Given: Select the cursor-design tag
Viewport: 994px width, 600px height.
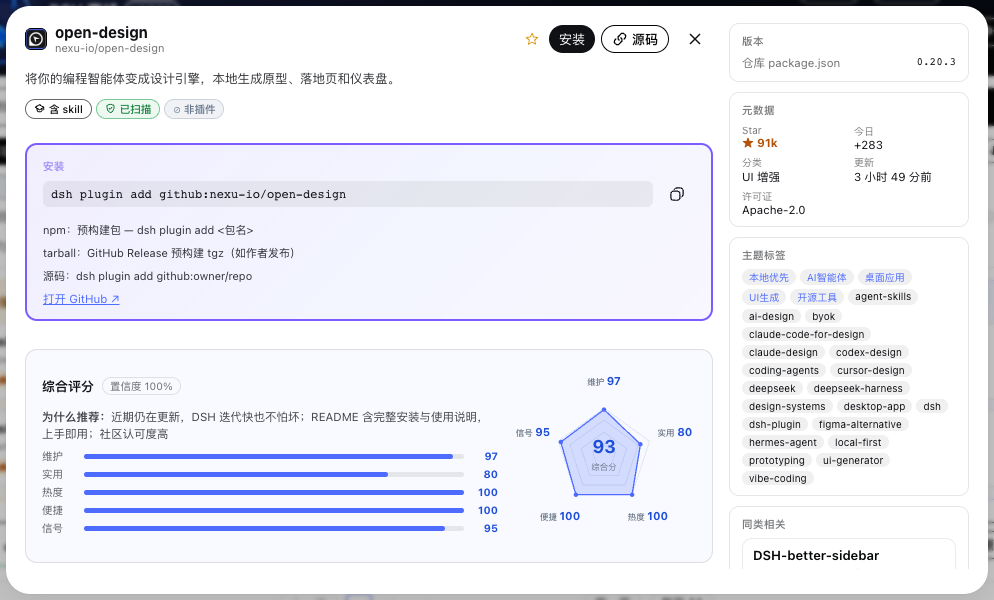Looking at the screenshot, I should (x=870, y=370).
